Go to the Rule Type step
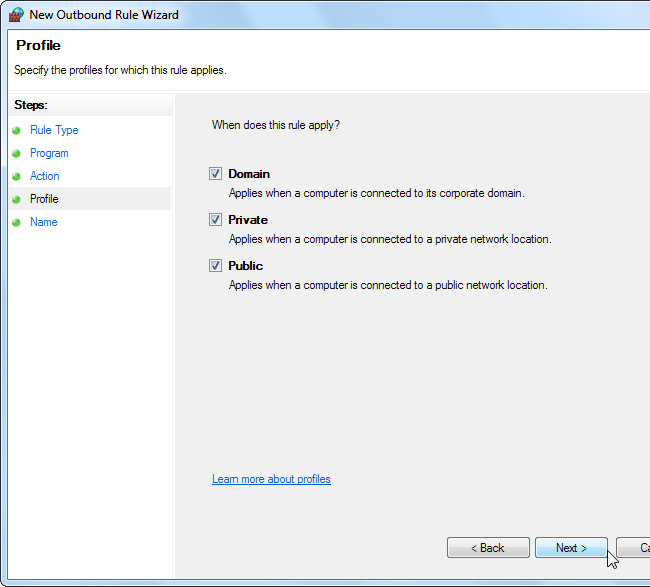Image resolution: width=650 pixels, height=587 pixels. pos(54,130)
